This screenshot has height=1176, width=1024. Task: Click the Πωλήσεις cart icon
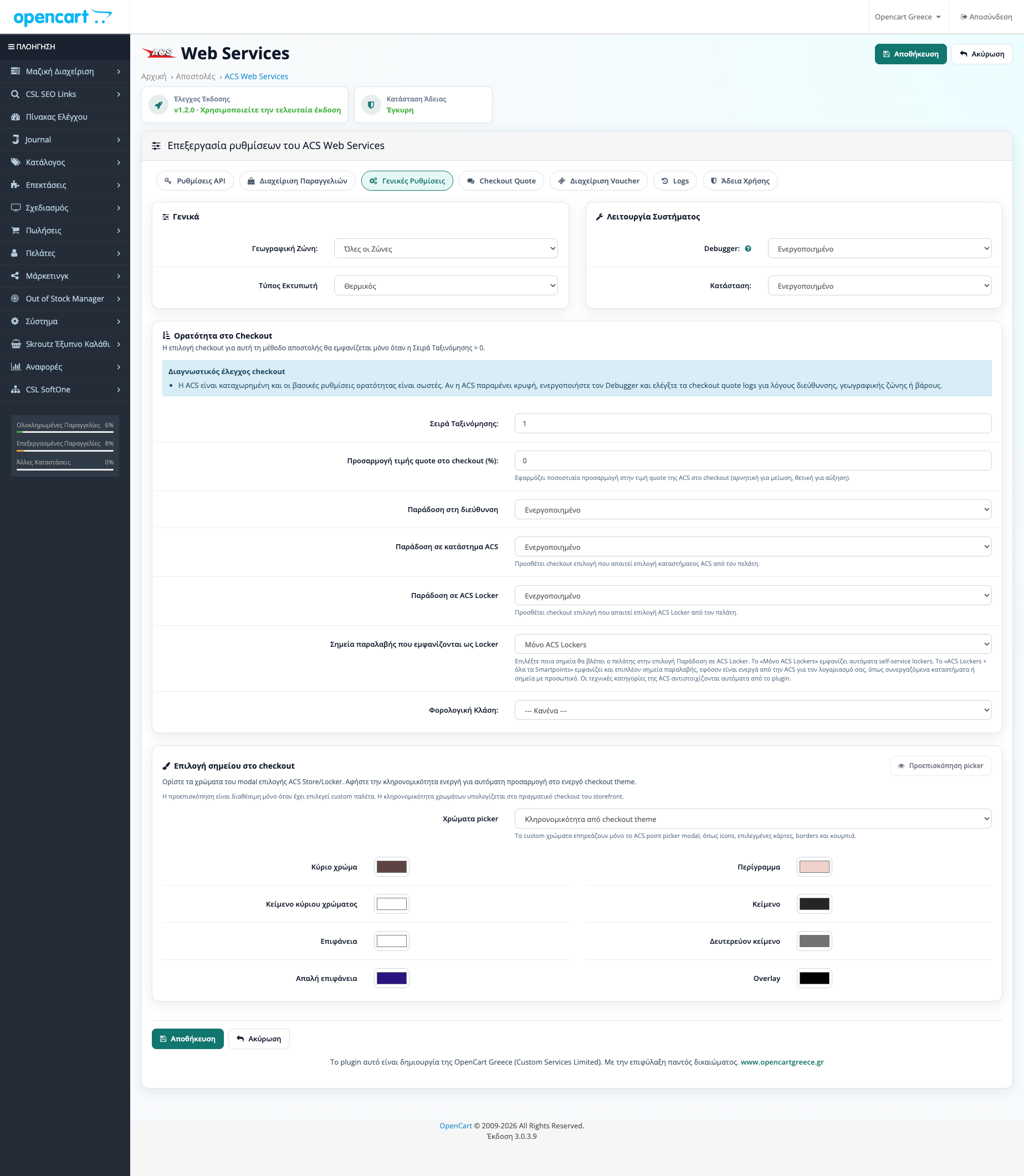(x=16, y=231)
